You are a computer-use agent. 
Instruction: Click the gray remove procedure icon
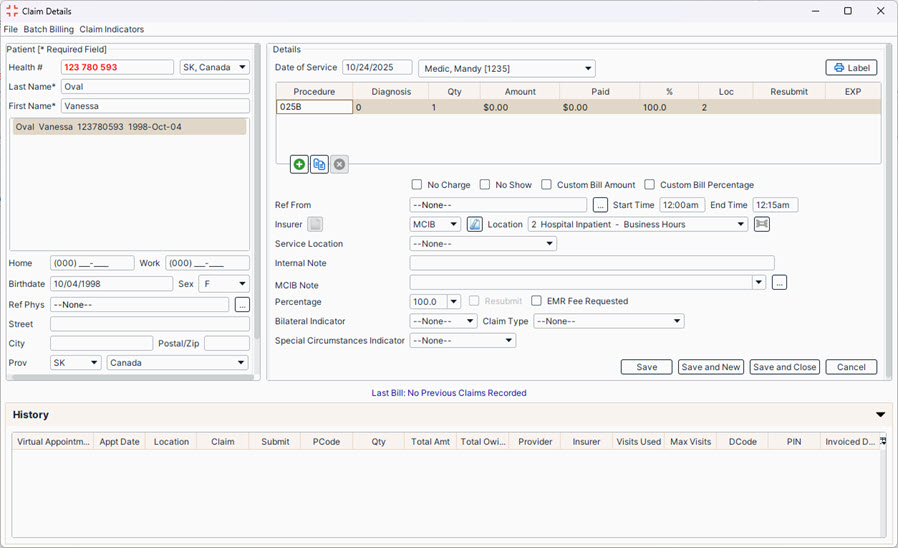(x=340, y=165)
